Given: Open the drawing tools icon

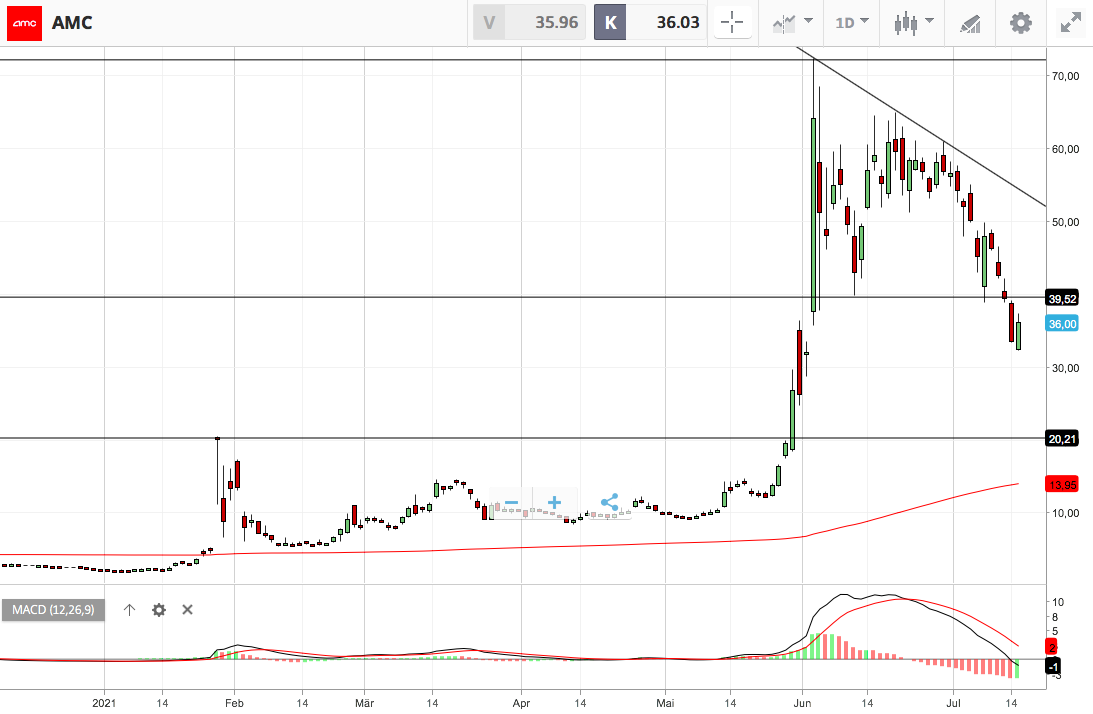Looking at the screenshot, I should [x=970, y=23].
